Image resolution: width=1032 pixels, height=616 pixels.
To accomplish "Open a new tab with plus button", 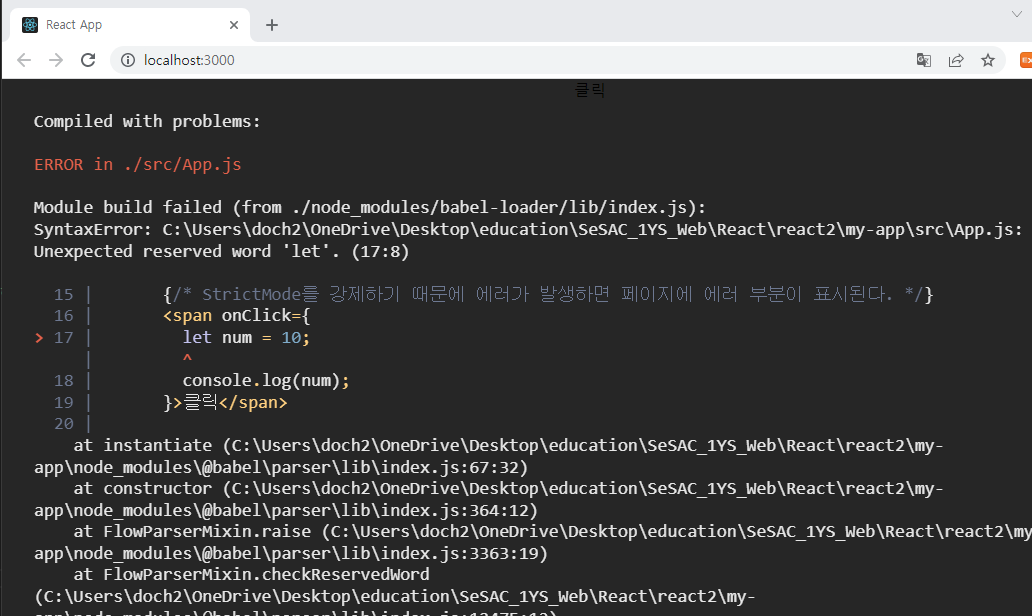I will point(272,25).
